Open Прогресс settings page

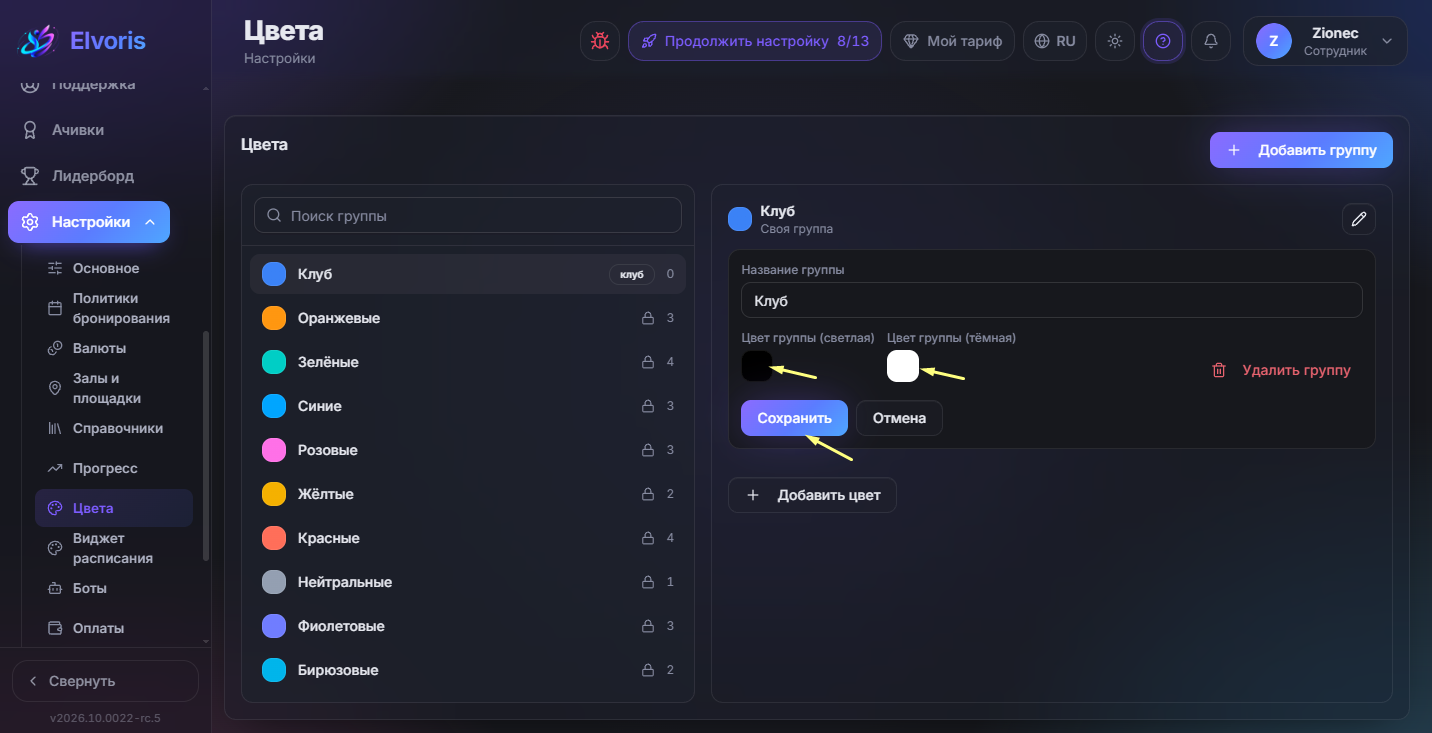coord(105,468)
